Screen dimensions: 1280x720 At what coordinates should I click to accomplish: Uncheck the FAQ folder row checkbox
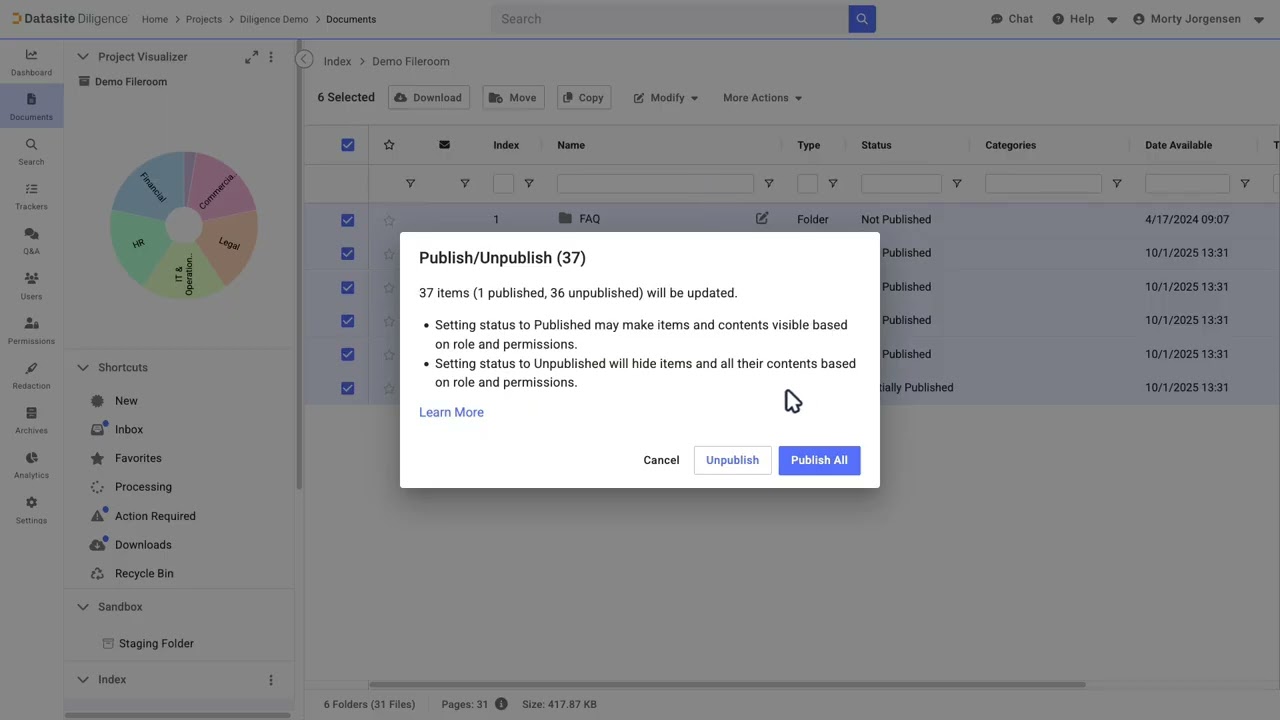(347, 220)
